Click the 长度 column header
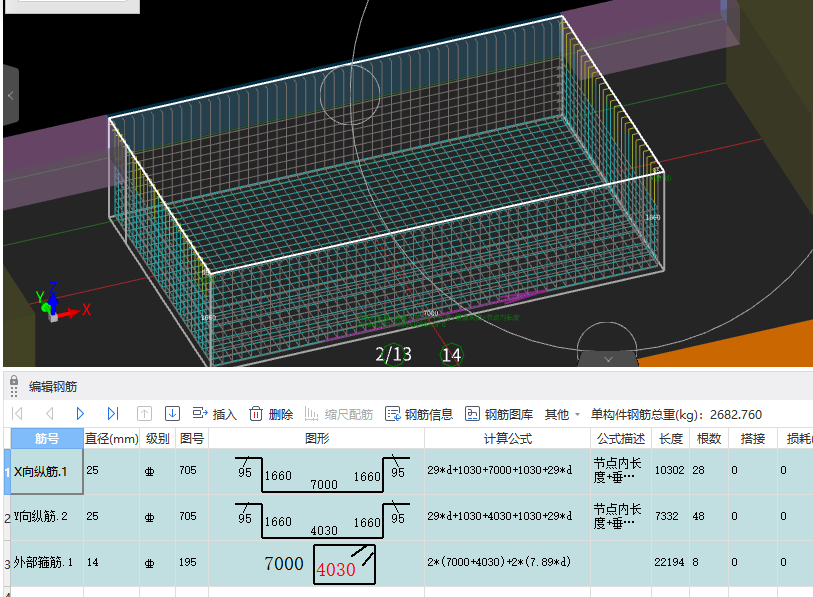813x597 pixels. [670, 439]
